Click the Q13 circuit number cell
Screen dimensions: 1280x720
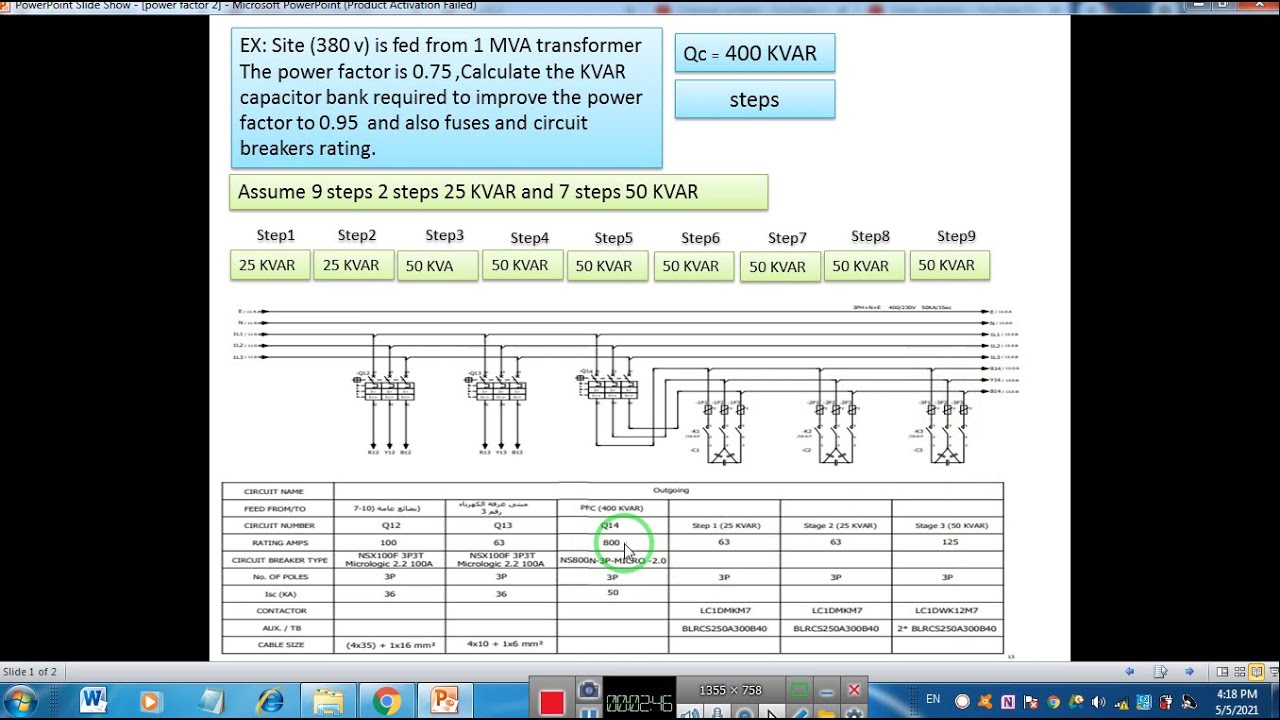pos(501,525)
